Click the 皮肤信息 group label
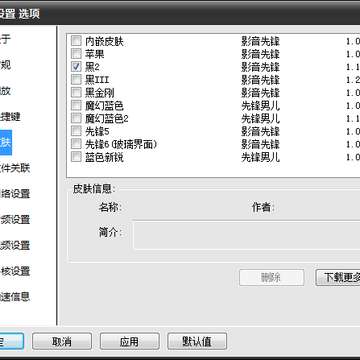360x360 pixels. click(x=94, y=189)
